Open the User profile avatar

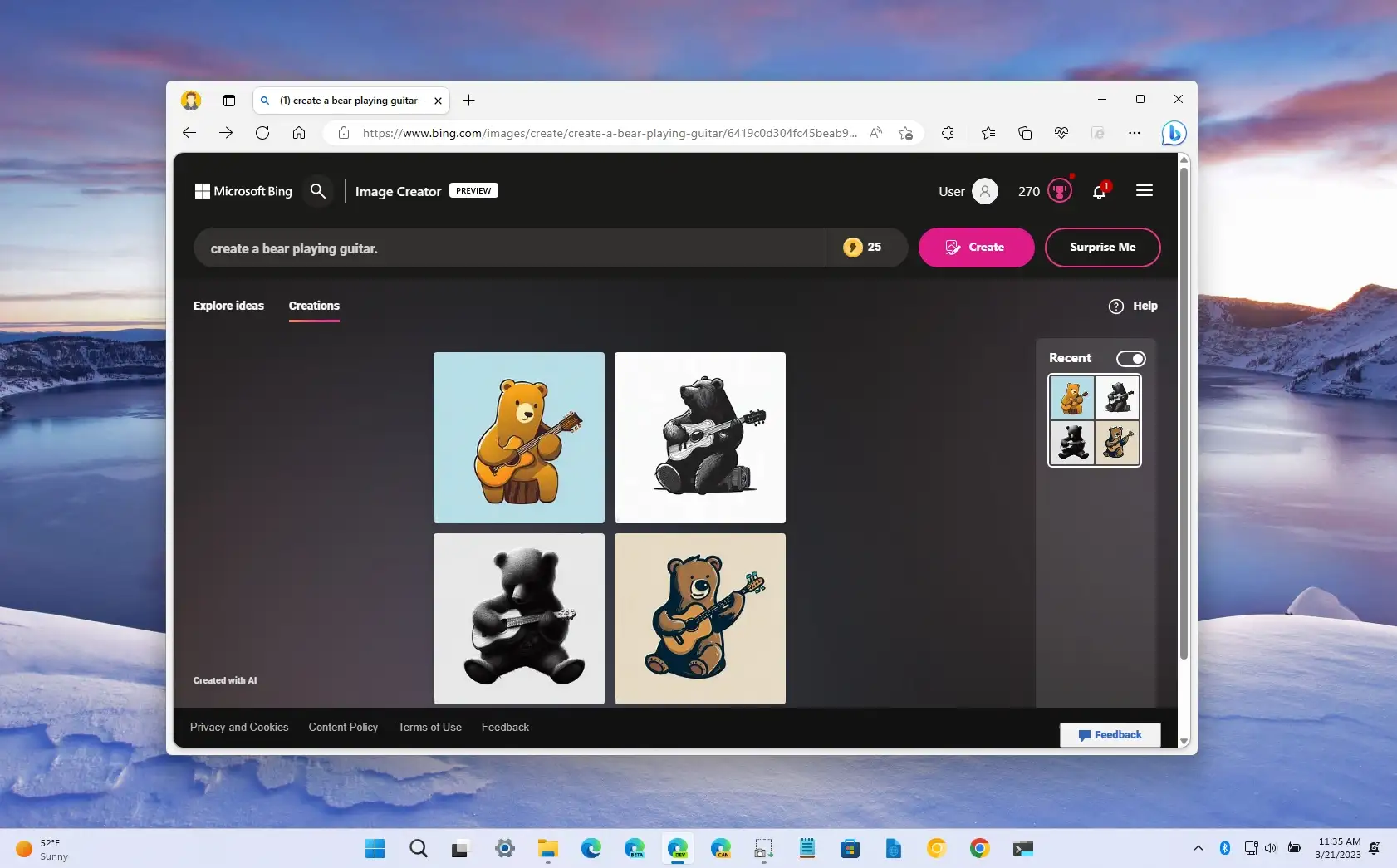click(x=984, y=190)
